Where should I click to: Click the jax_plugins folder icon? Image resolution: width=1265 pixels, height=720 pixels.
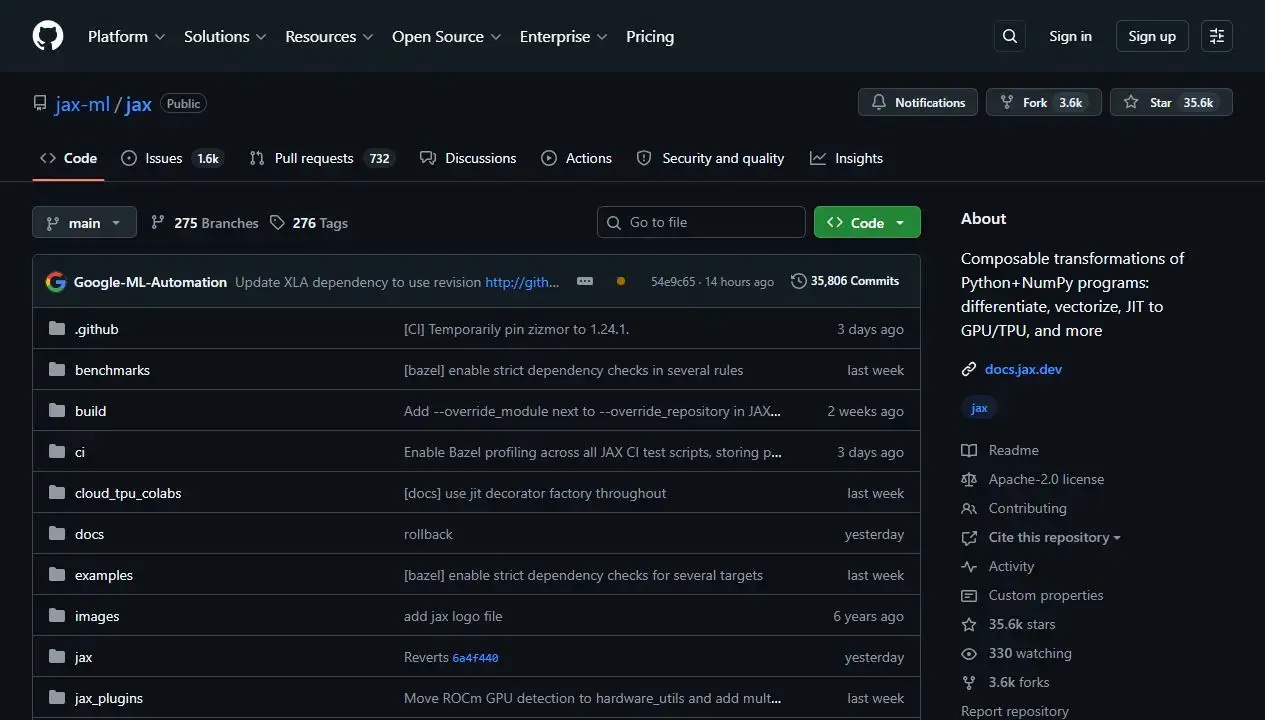(x=56, y=698)
